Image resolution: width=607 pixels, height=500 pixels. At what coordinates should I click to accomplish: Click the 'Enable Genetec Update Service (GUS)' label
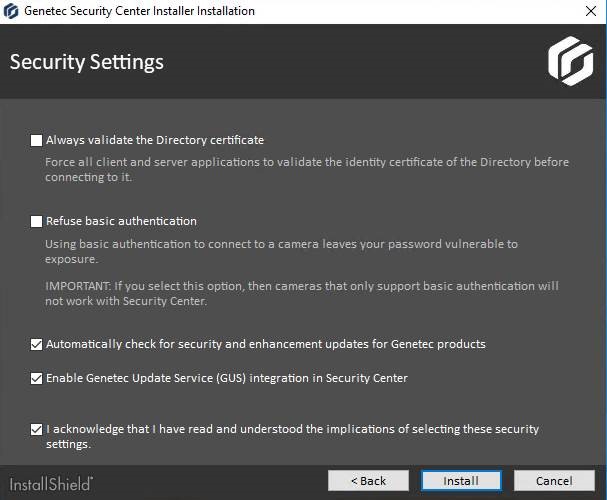pyautogui.click(x=227, y=378)
